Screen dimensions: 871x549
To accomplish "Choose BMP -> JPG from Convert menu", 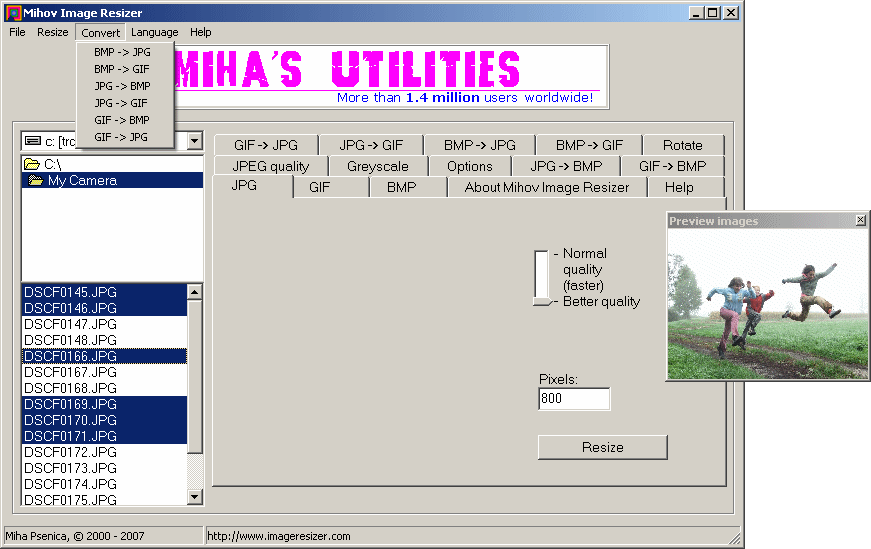I will [122, 51].
